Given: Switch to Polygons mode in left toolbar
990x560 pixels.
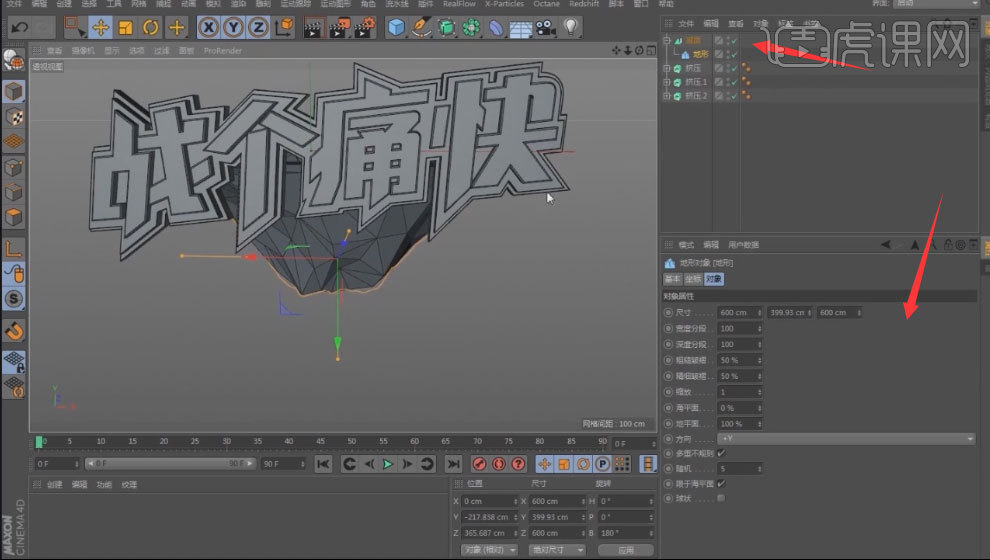Looking at the screenshot, I should point(14,217).
